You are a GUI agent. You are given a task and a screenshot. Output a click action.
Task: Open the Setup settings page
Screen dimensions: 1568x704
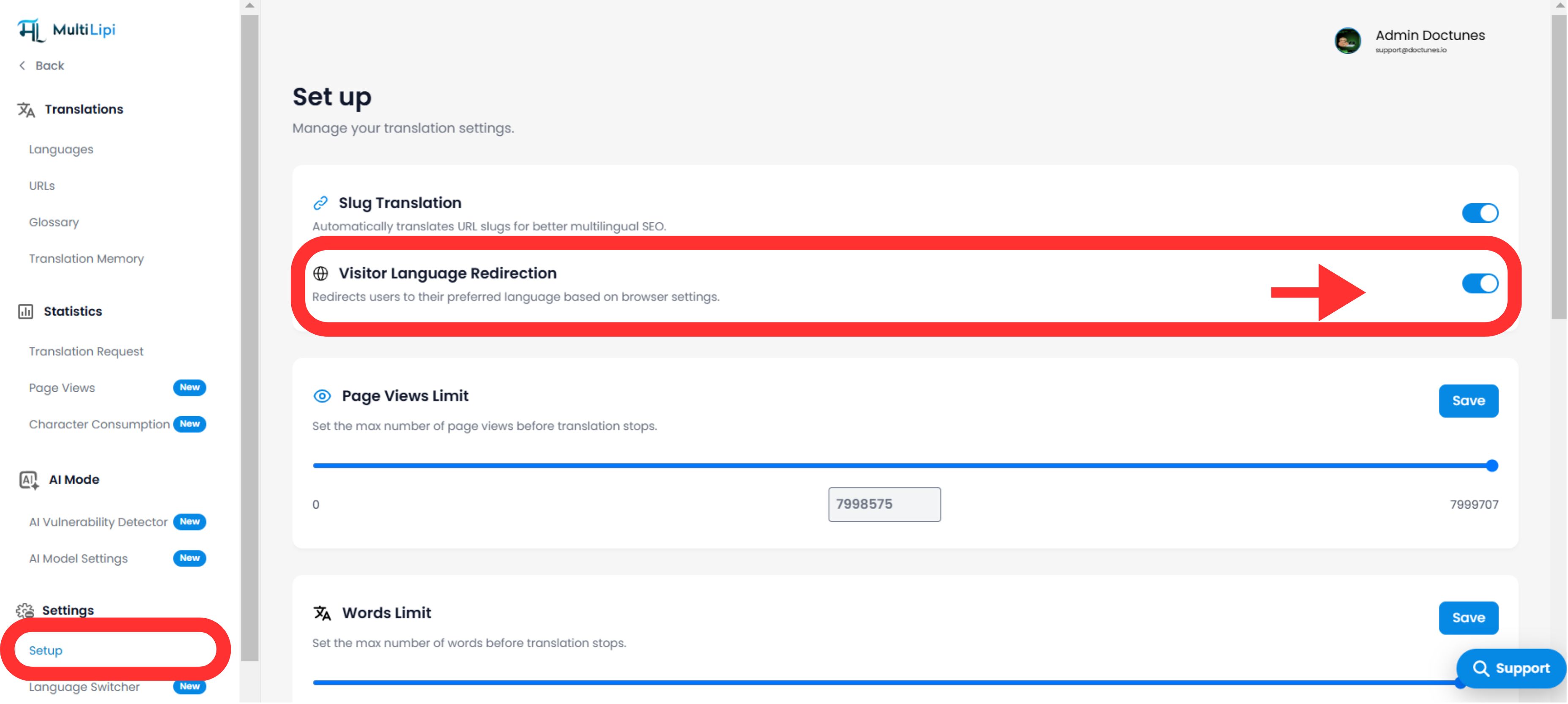(45, 650)
